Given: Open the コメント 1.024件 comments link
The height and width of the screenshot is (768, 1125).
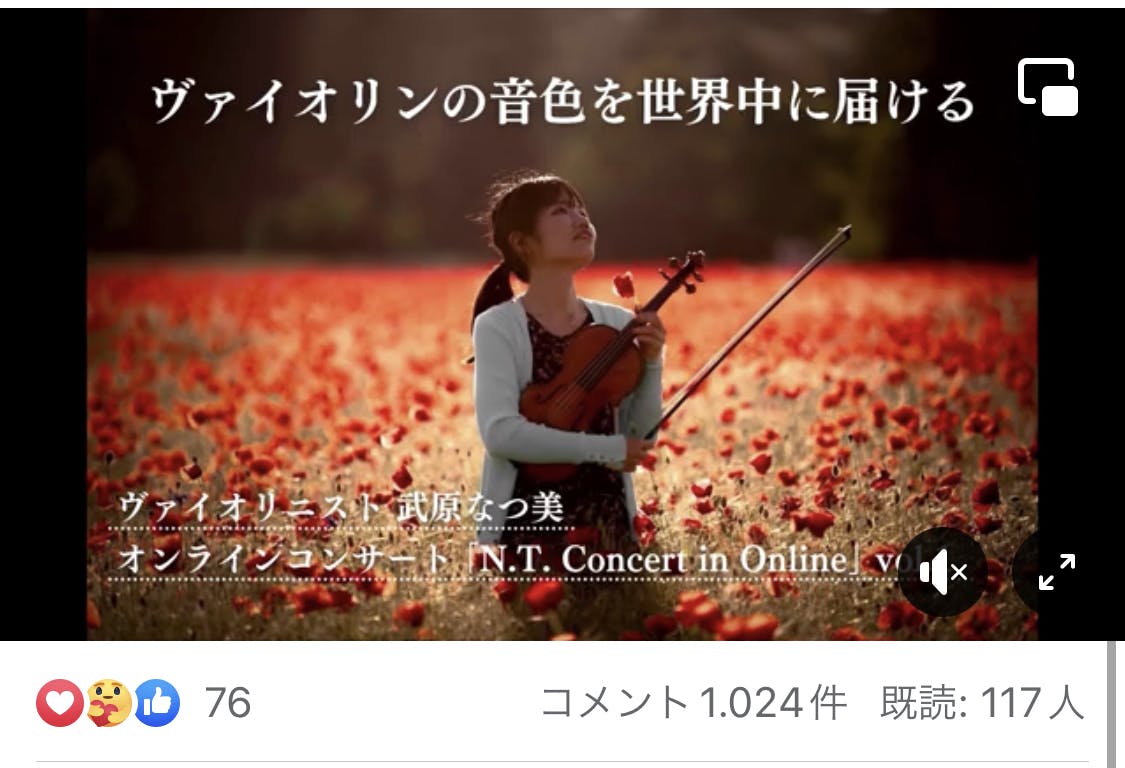Looking at the screenshot, I should 694,703.
